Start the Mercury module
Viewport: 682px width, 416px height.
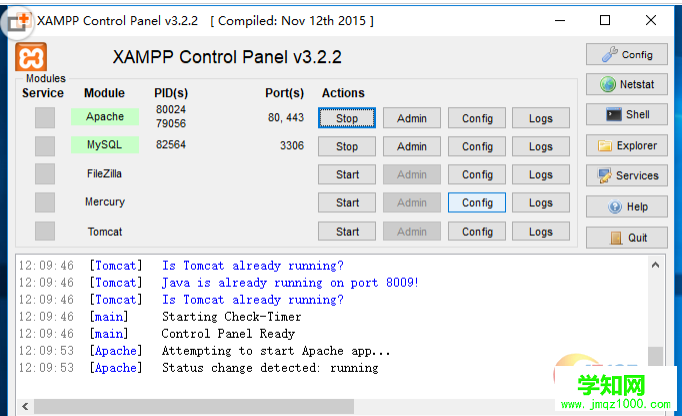347,203
